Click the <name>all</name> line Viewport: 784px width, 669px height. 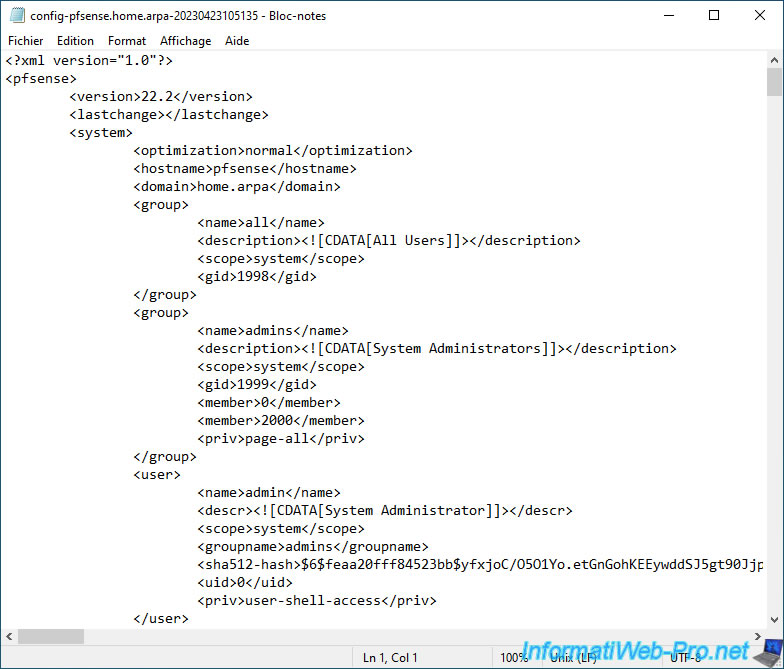pyautogui.click(x=261, y=222)
